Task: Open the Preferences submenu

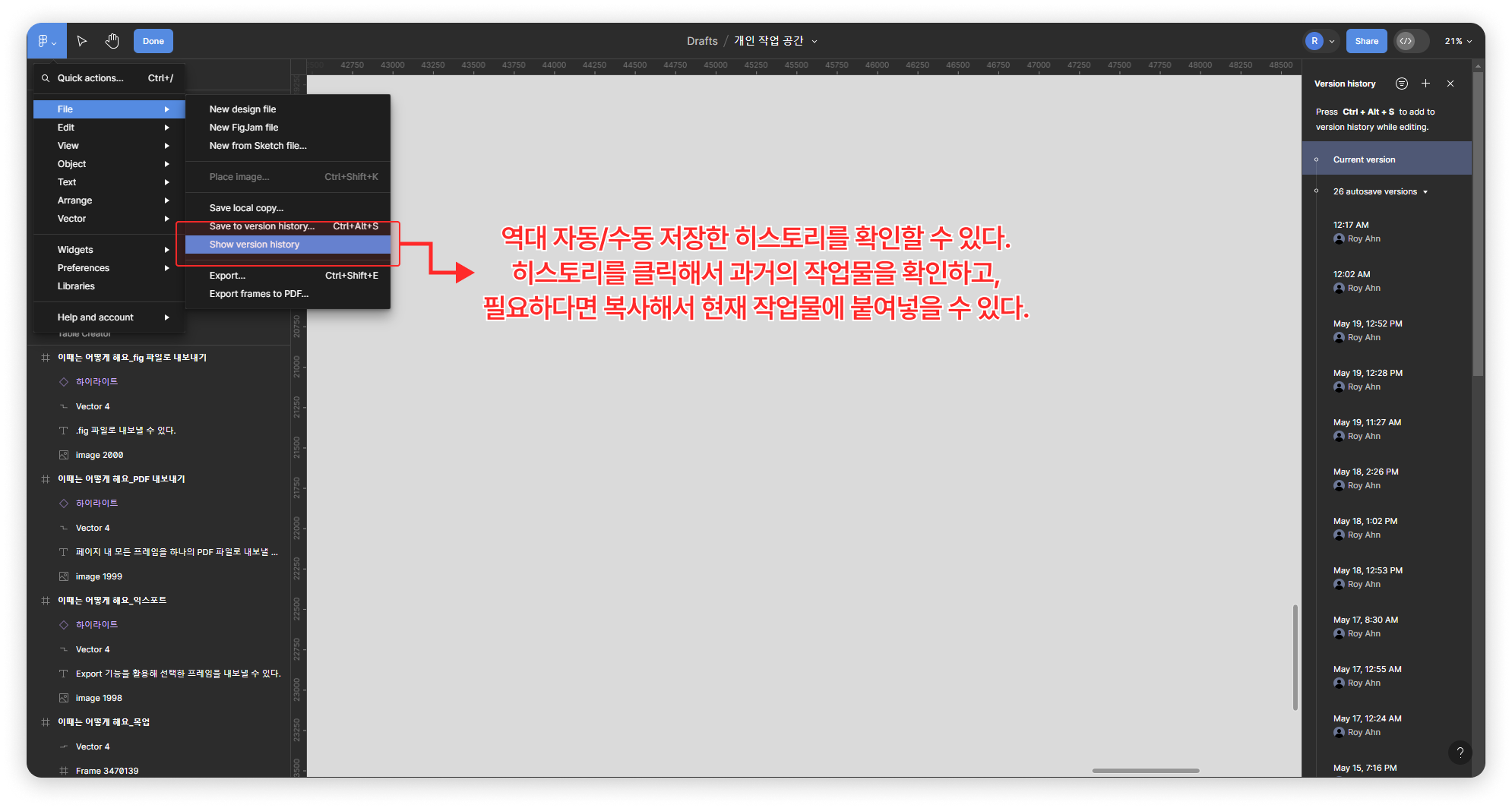Action: coord(109,268)
